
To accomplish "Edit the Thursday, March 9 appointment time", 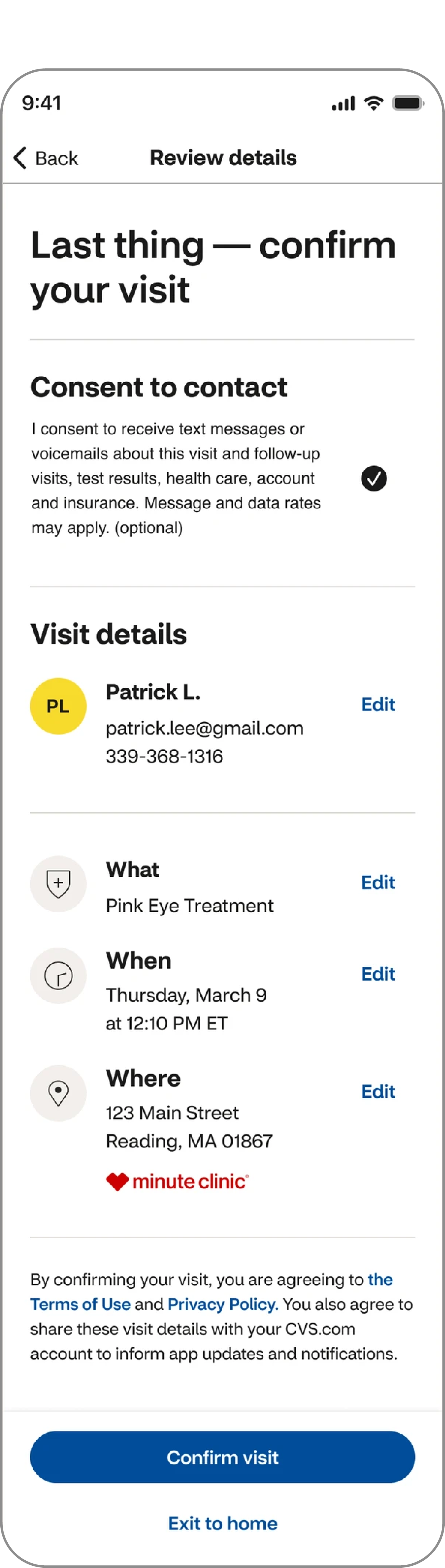I will tap(378, 974).
